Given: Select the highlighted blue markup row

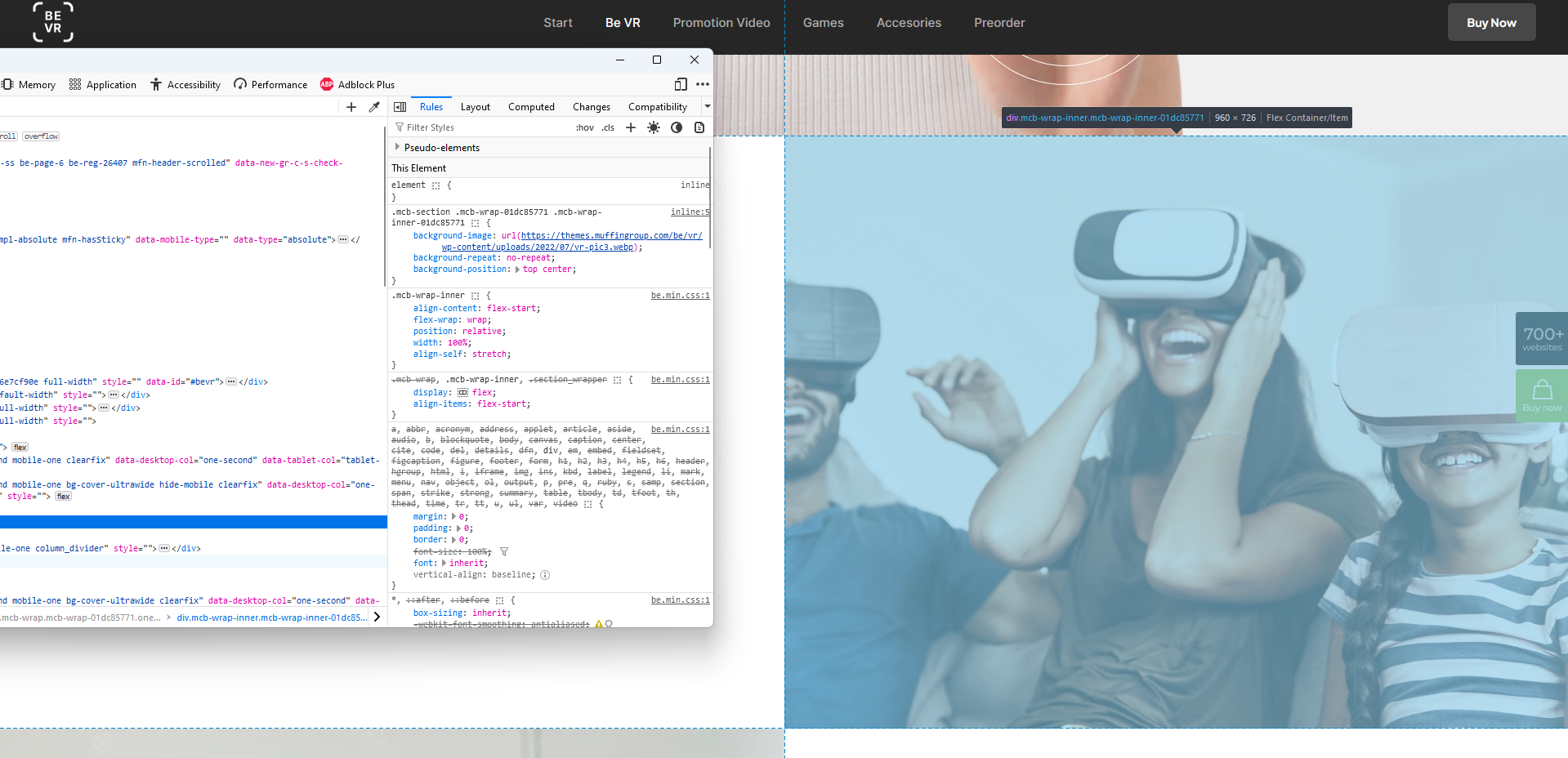Looking at the screenshot, I should tap(194, 521).
